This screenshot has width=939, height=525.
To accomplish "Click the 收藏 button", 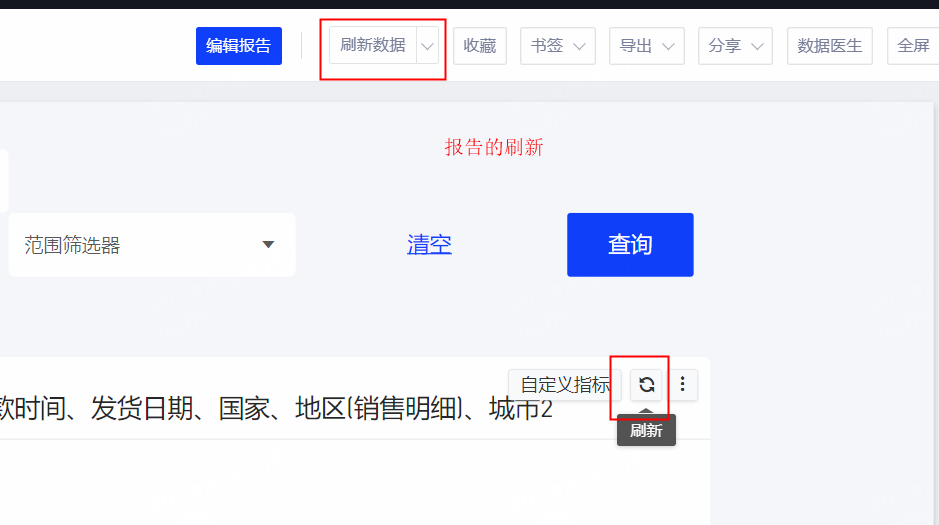I will click(x=480, y=45).
